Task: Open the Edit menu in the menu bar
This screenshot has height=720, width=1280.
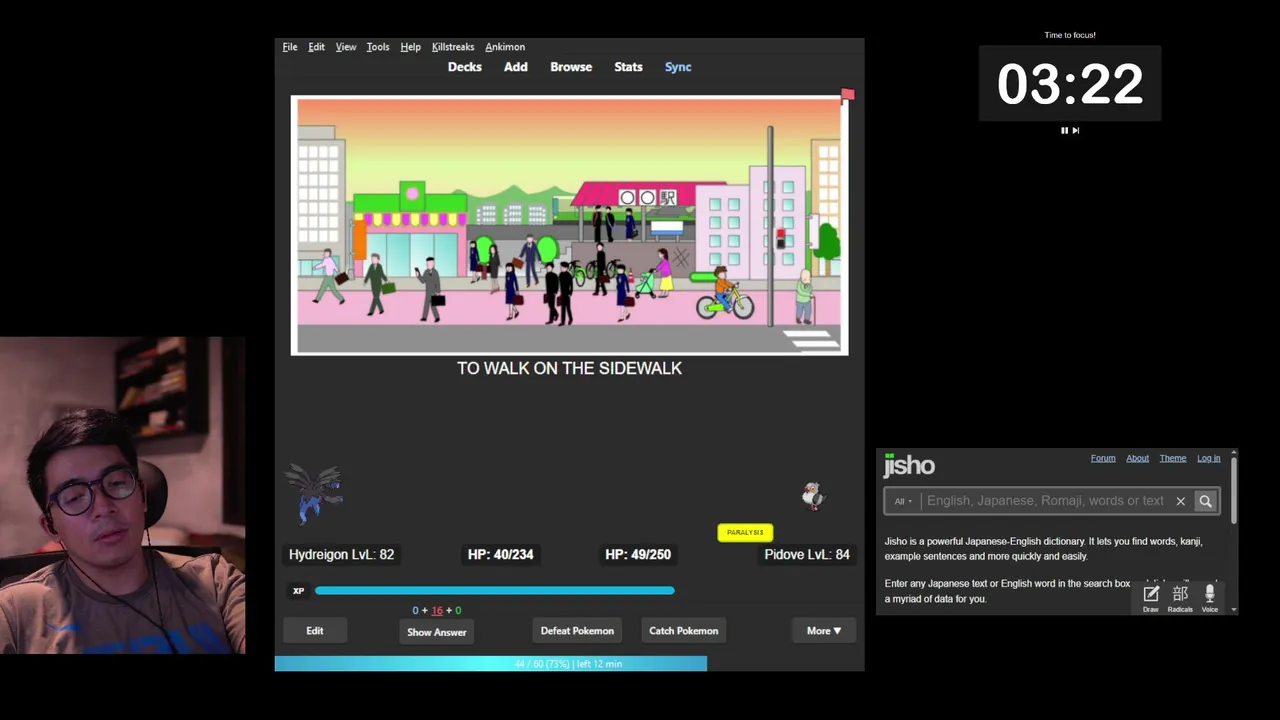Action: coord(316,47)
